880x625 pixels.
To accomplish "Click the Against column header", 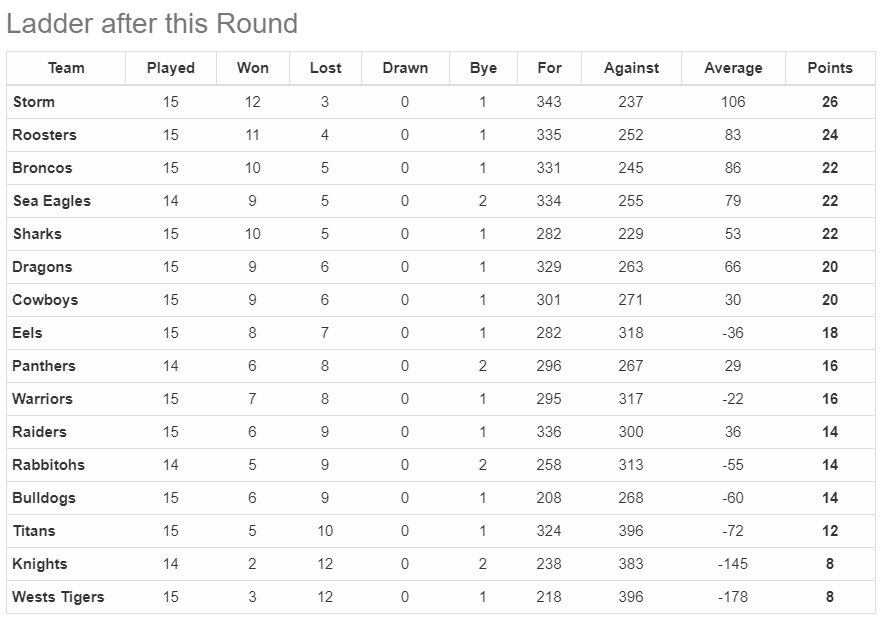I will click(x=631, y=68).
